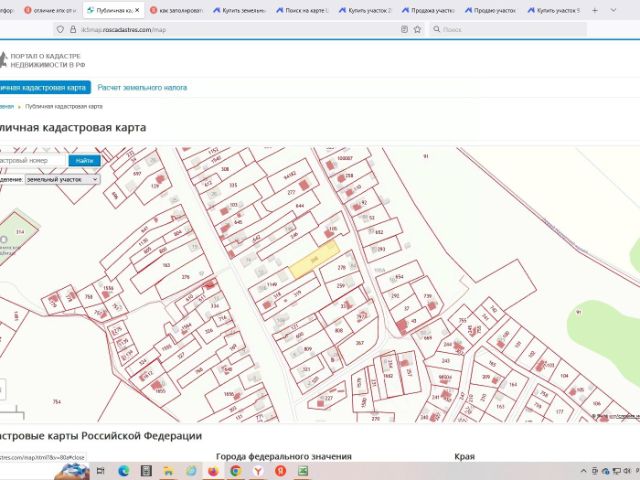
Task: Select the yellow highlighted land parcel
Action: pos(314,260)
